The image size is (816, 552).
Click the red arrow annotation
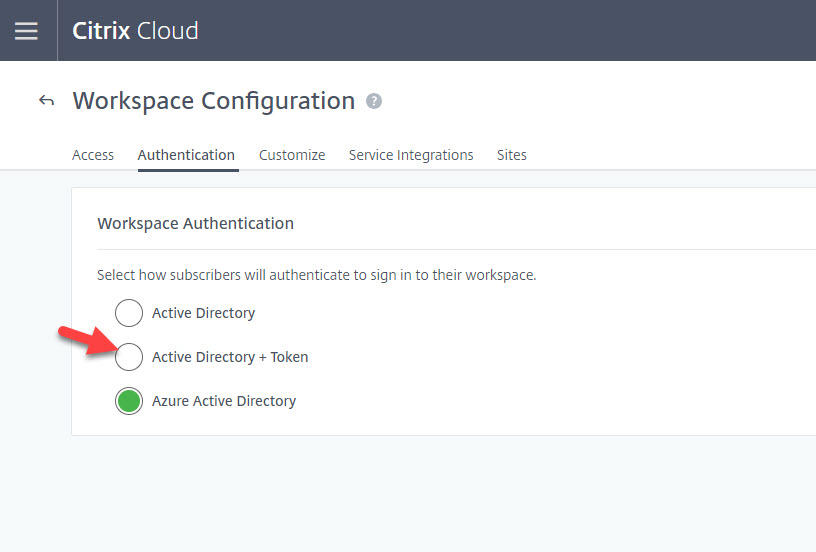(x=85, y=340)
